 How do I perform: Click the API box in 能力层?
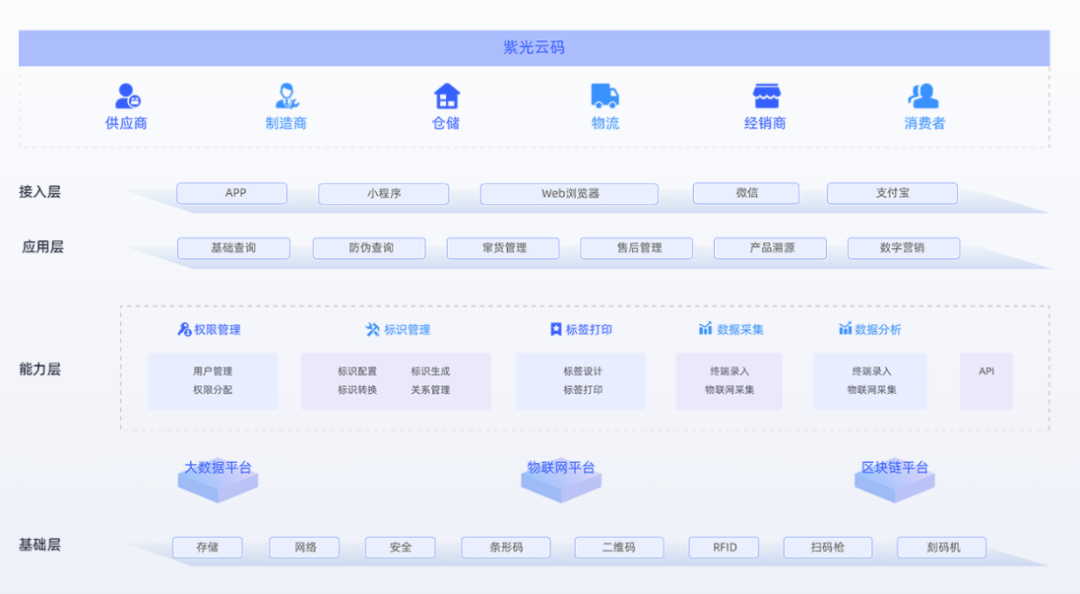tap(986, 381)
